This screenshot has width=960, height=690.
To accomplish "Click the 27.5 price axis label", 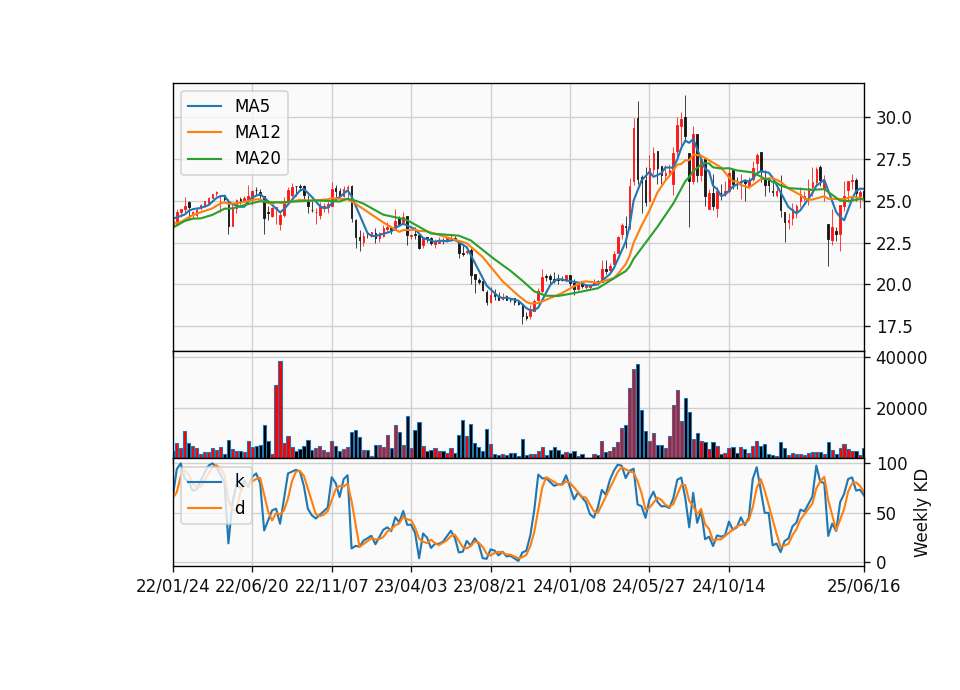I will tap(894, 160).
